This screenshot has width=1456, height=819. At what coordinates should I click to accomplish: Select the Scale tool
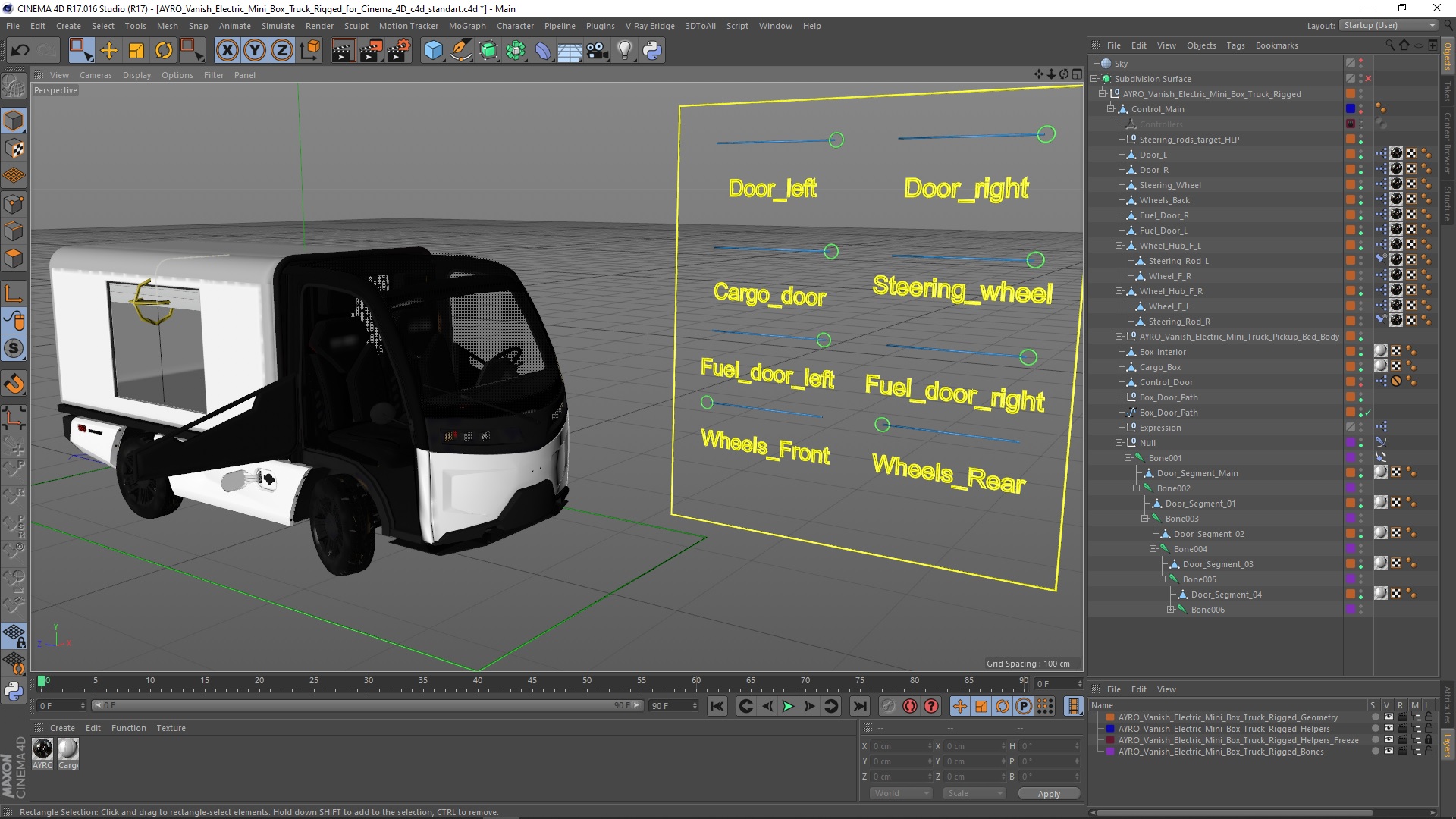(136, 51)
